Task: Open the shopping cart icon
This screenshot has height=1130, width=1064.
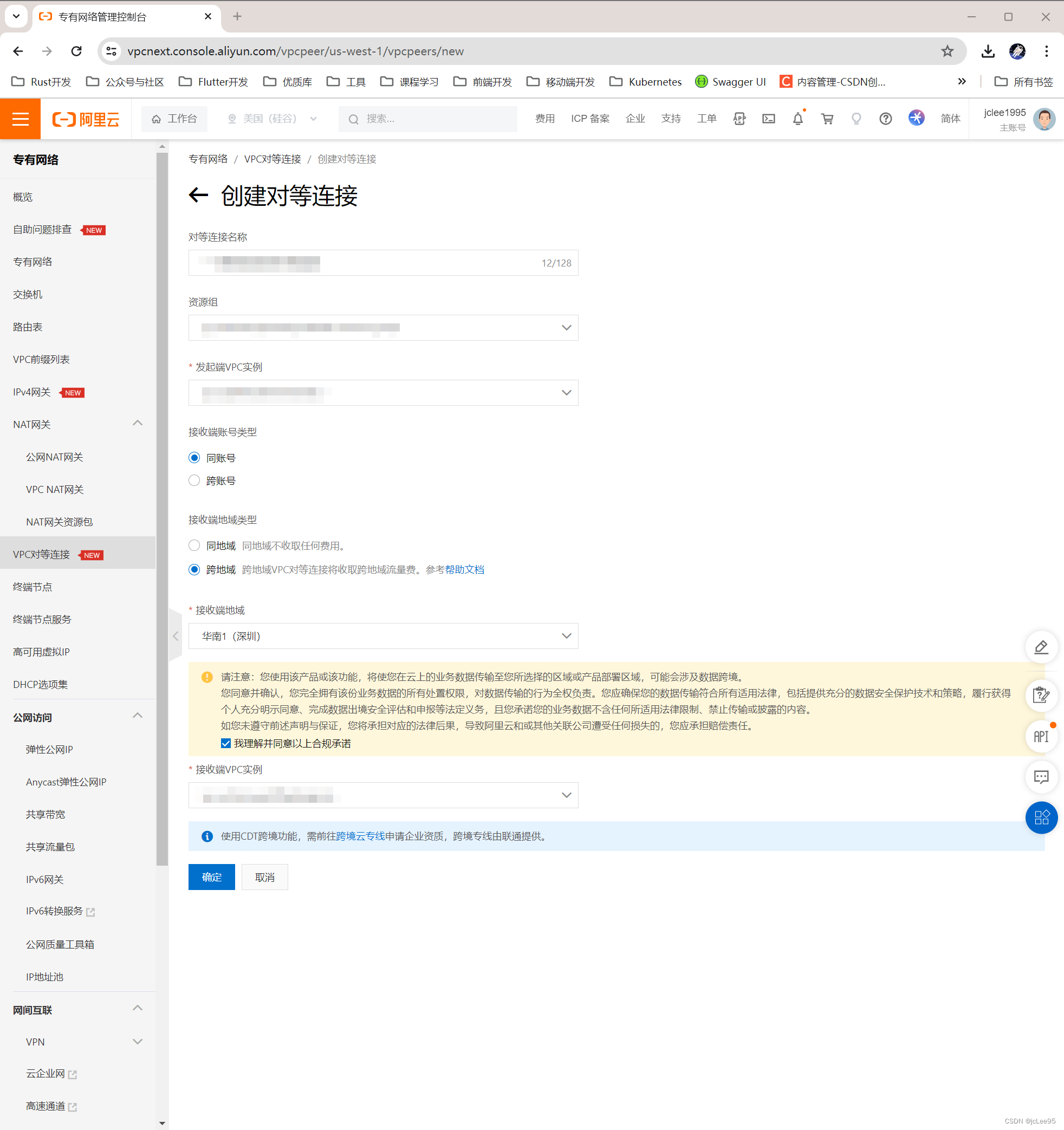Action: point(827,119)
